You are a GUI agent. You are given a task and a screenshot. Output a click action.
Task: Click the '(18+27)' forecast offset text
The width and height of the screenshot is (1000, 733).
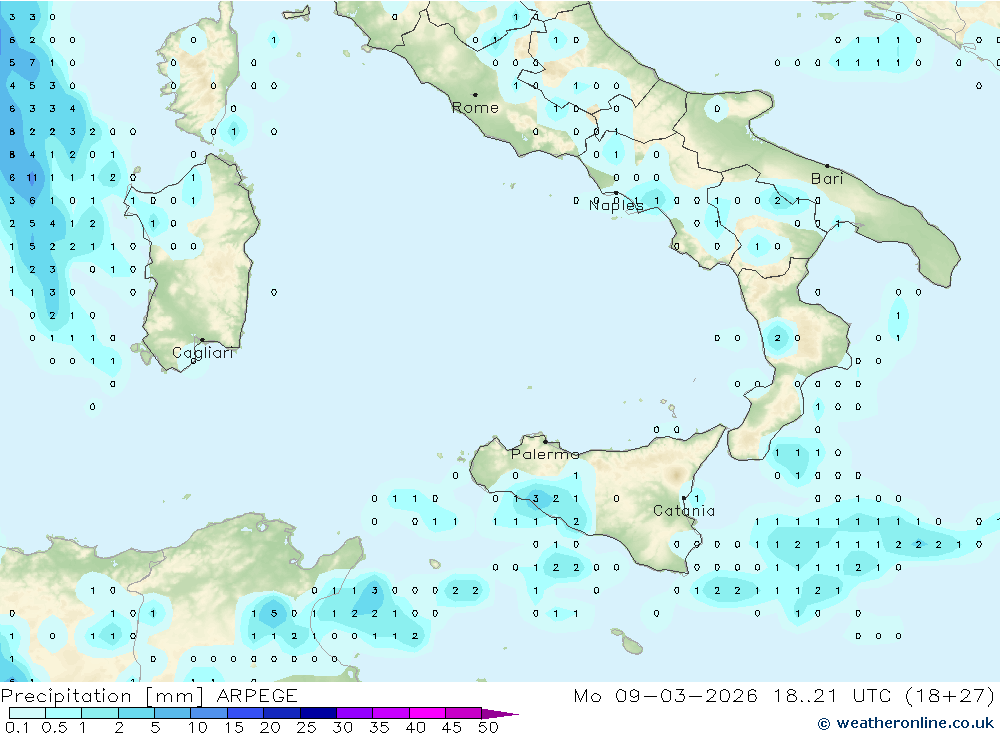(950, 695)
